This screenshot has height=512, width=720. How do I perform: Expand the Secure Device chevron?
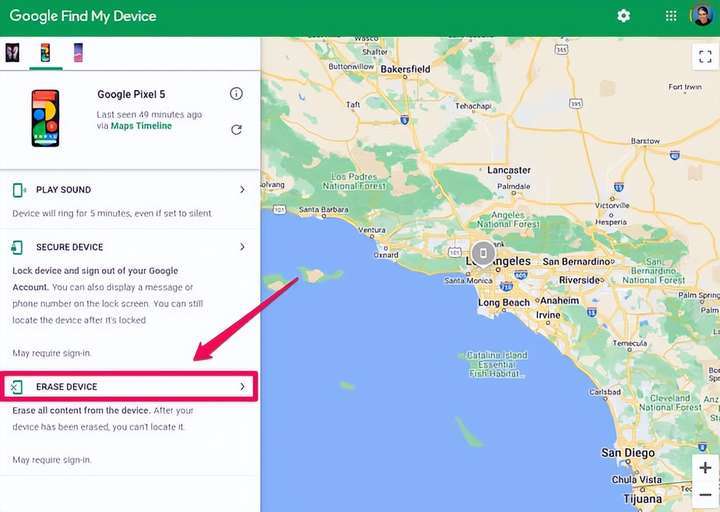pos(242,247)
